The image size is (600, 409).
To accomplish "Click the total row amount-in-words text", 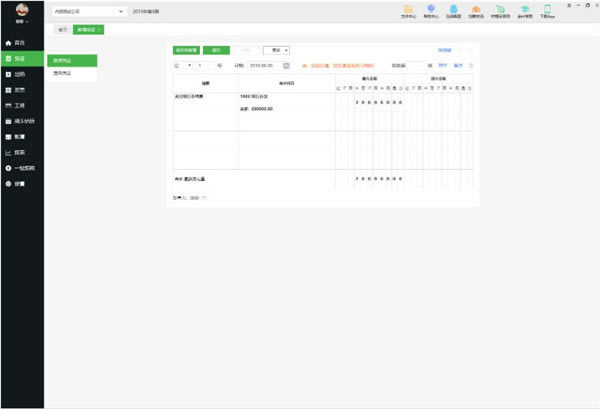I will coord(195,179).
